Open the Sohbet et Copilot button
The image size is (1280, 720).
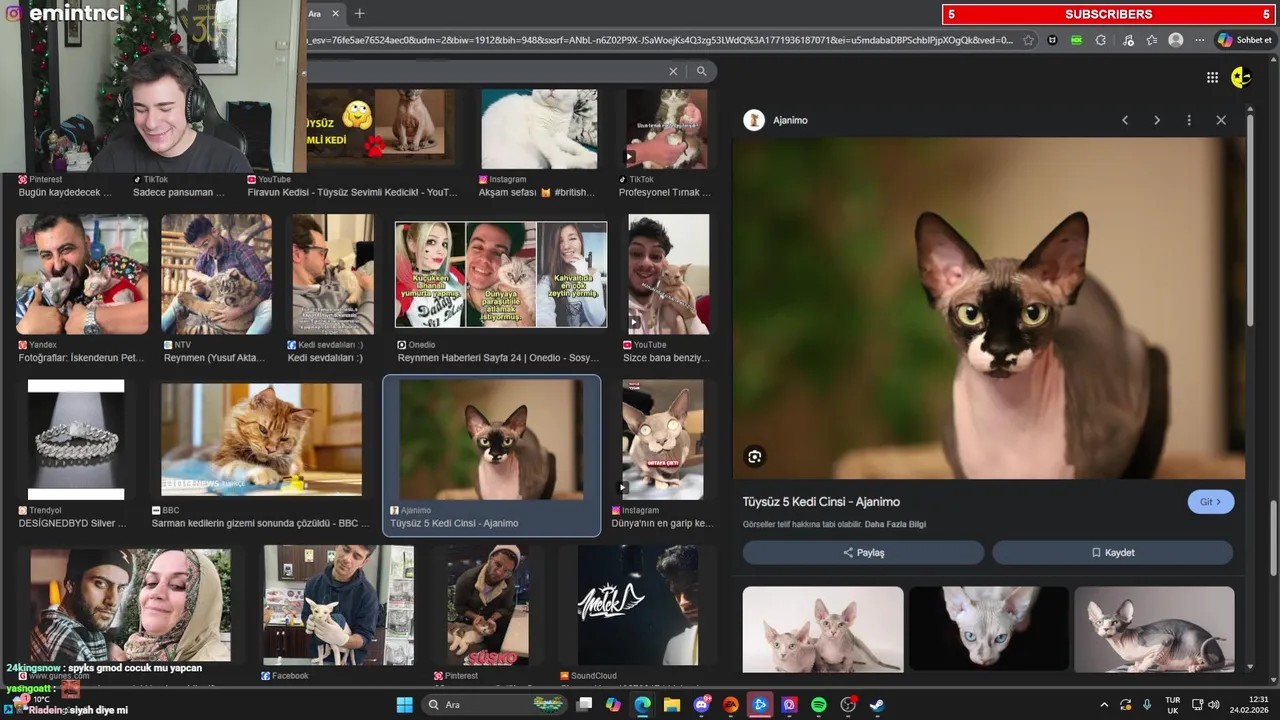point(1245,40)
